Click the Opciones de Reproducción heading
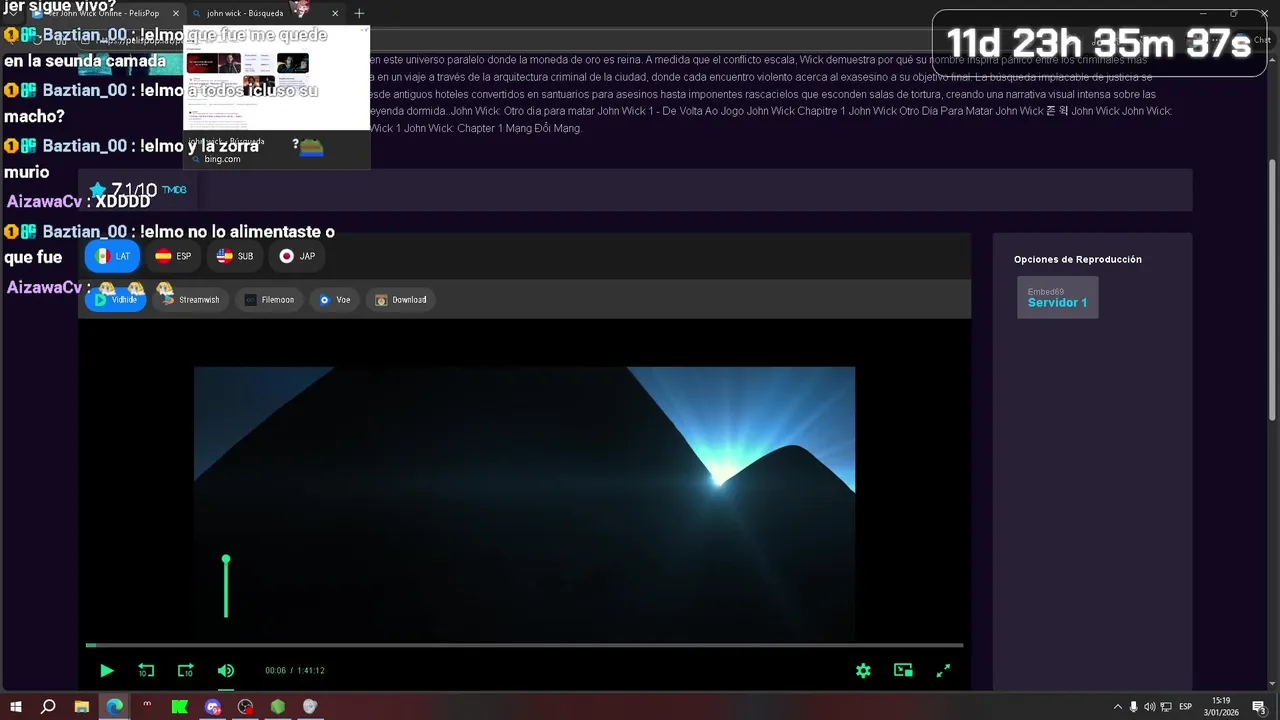The height and width of the screenshot is (720, 1280). point(1078,259)
